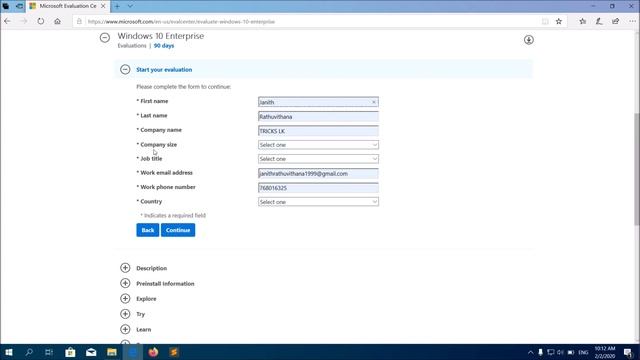This screenshot has width=640, height=360.
Task: Show hidden system tray icons
Action: tap(530, 352)
